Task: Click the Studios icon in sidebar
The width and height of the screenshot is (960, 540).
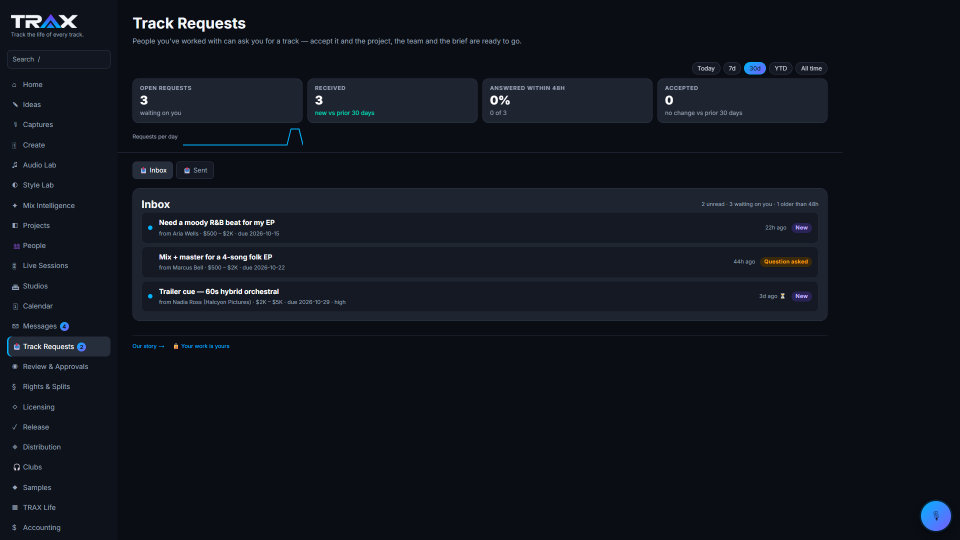Action: pyautogui.click(x=15, y=286)
